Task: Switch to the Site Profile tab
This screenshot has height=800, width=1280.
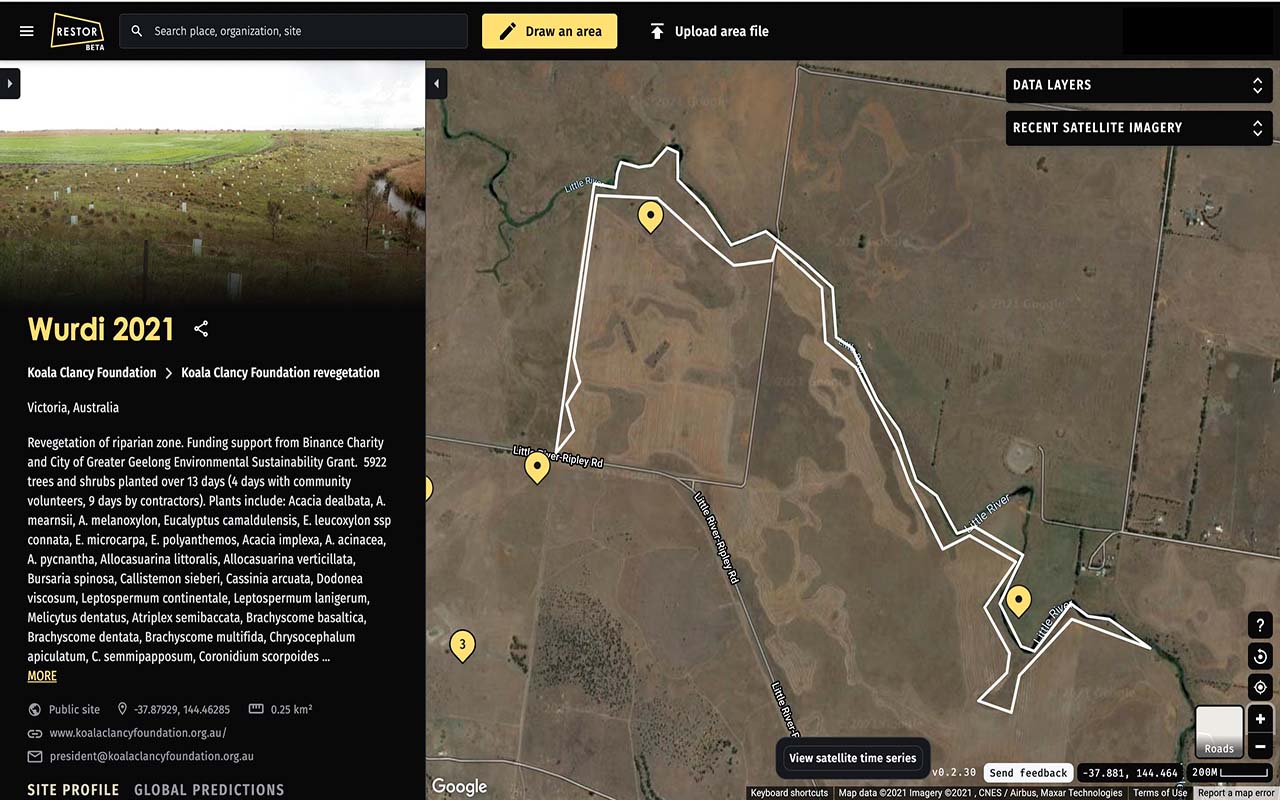Action: coord(73,790)
